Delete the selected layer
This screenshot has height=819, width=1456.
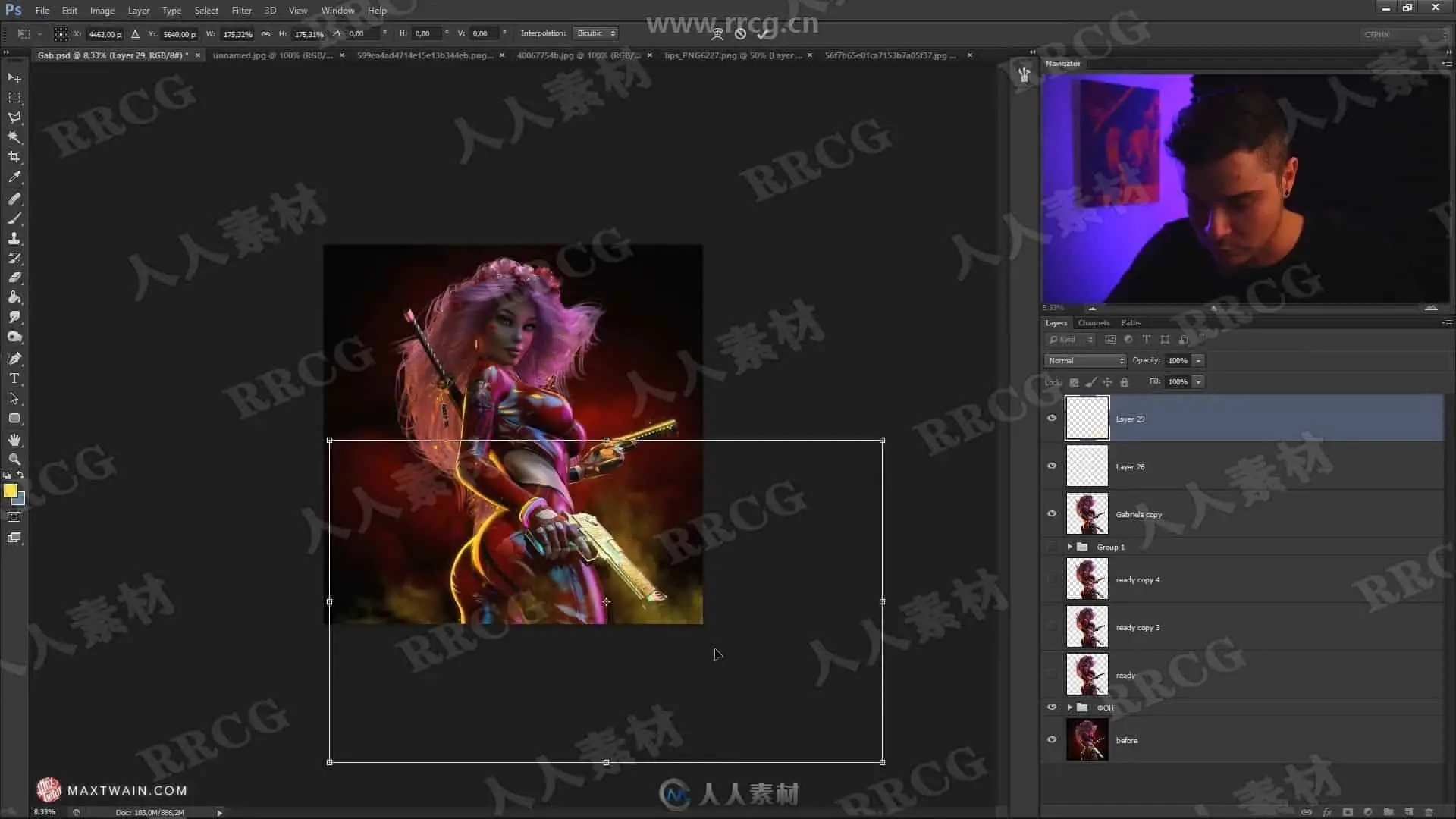(x=1429, y=811)
